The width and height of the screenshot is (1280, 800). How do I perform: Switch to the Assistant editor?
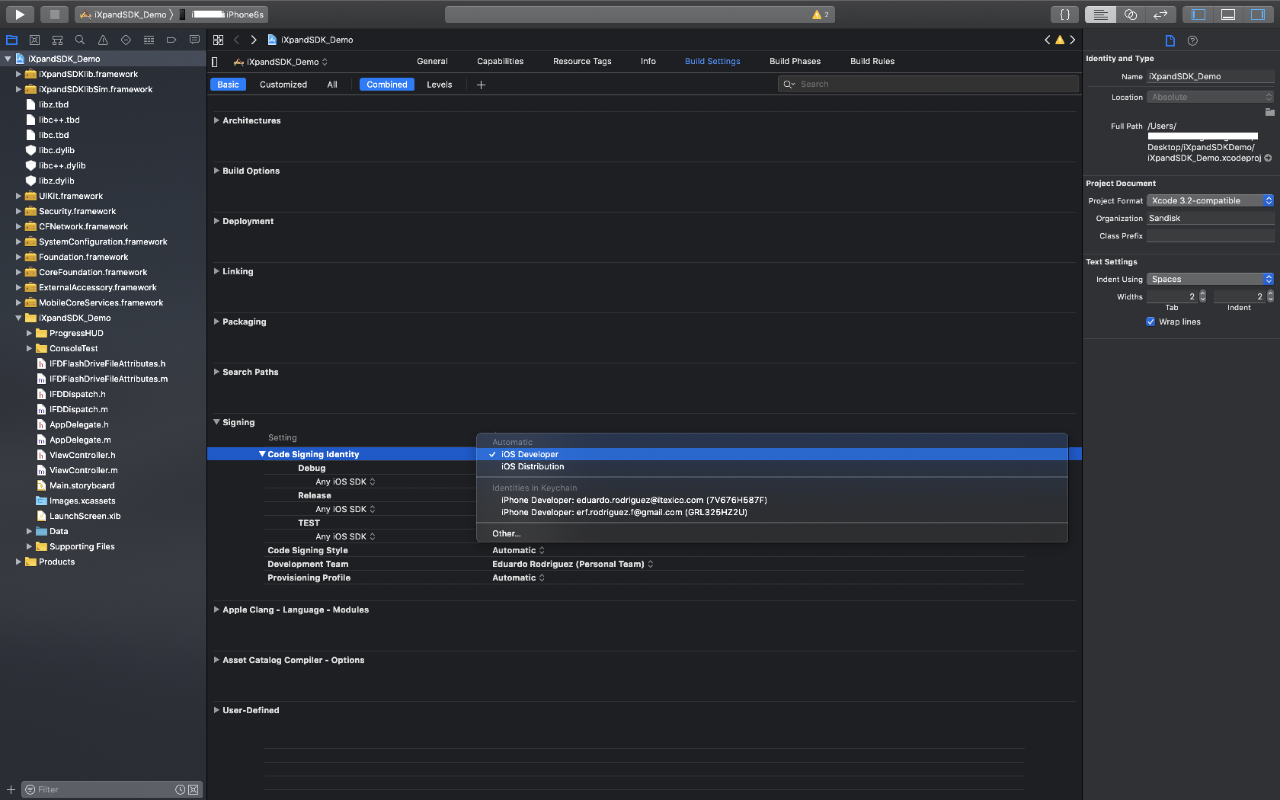[x=1130, y=14]
